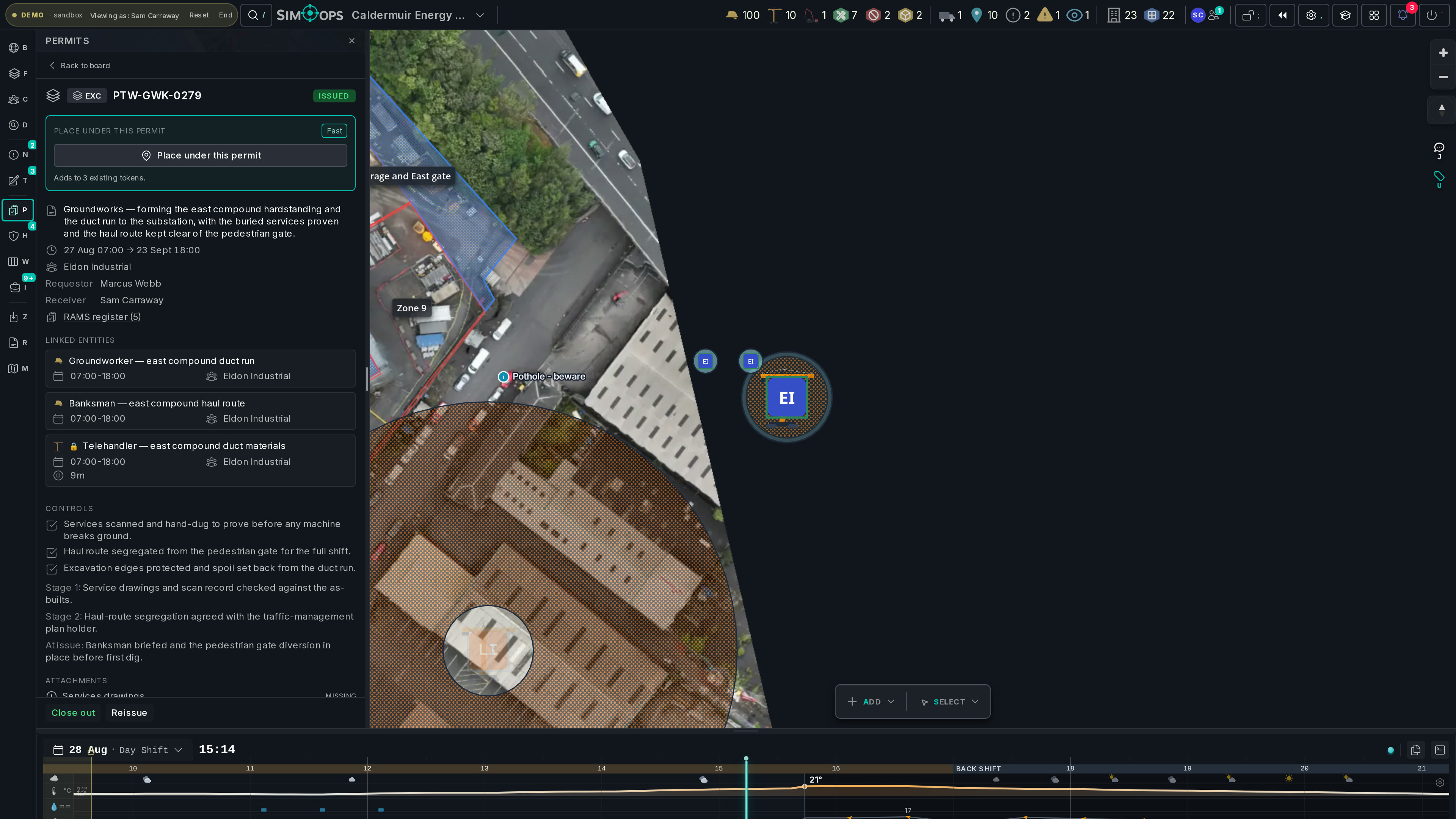This screenshot has width=1456, height=819.
Task: Reset map north with compass button
Action: coord(1442,110)
